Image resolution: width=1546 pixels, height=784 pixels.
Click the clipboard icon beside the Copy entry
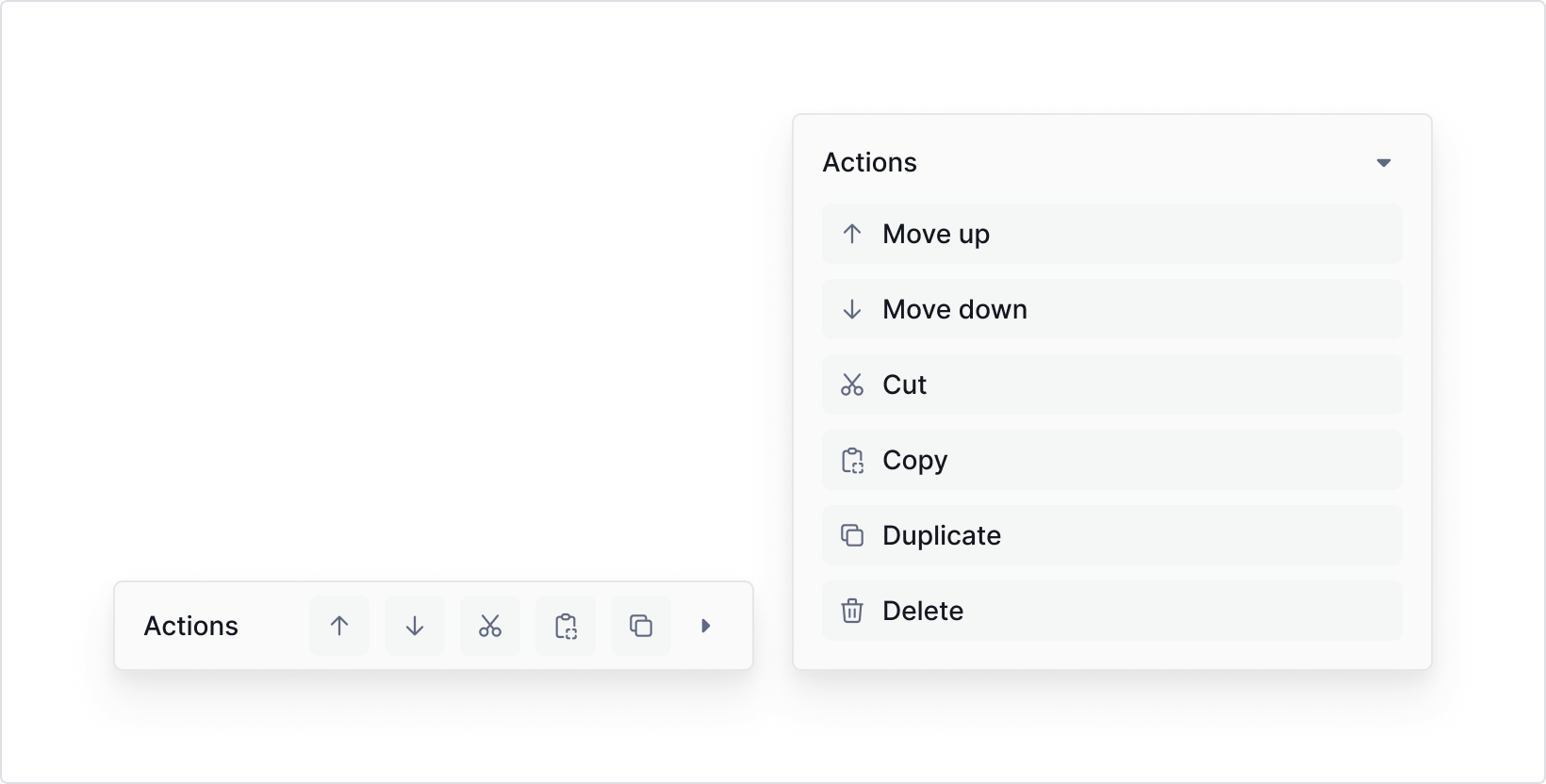tap(852, 460)
